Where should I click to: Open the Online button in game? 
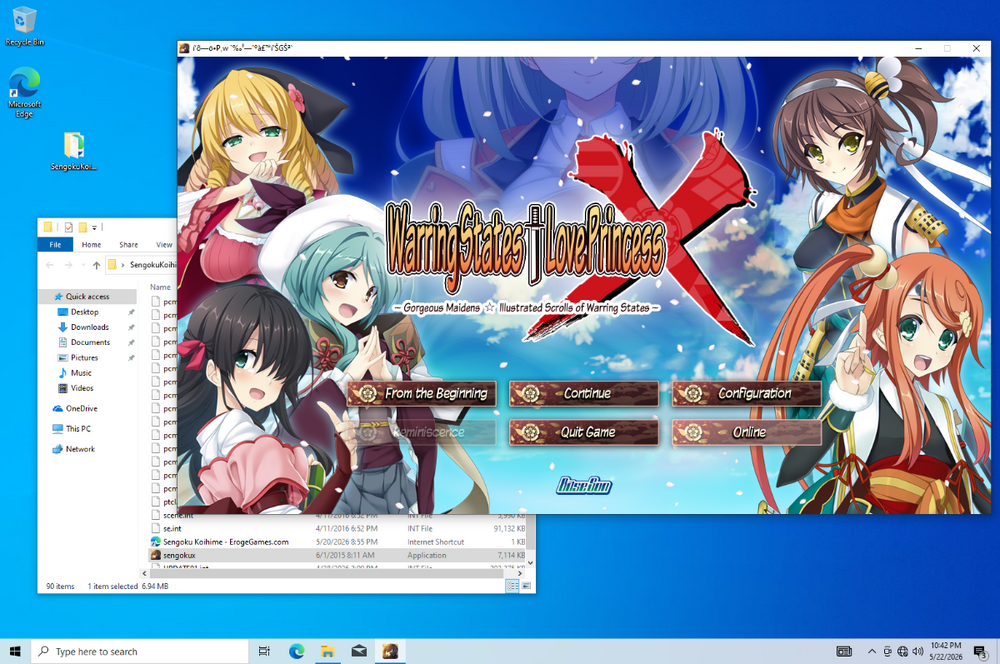(x=747, y=432)
